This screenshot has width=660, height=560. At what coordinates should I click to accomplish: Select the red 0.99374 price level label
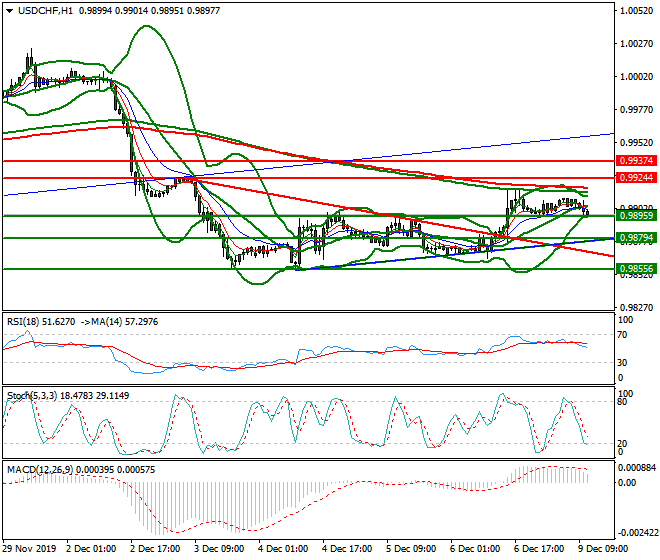pos(636,160)
